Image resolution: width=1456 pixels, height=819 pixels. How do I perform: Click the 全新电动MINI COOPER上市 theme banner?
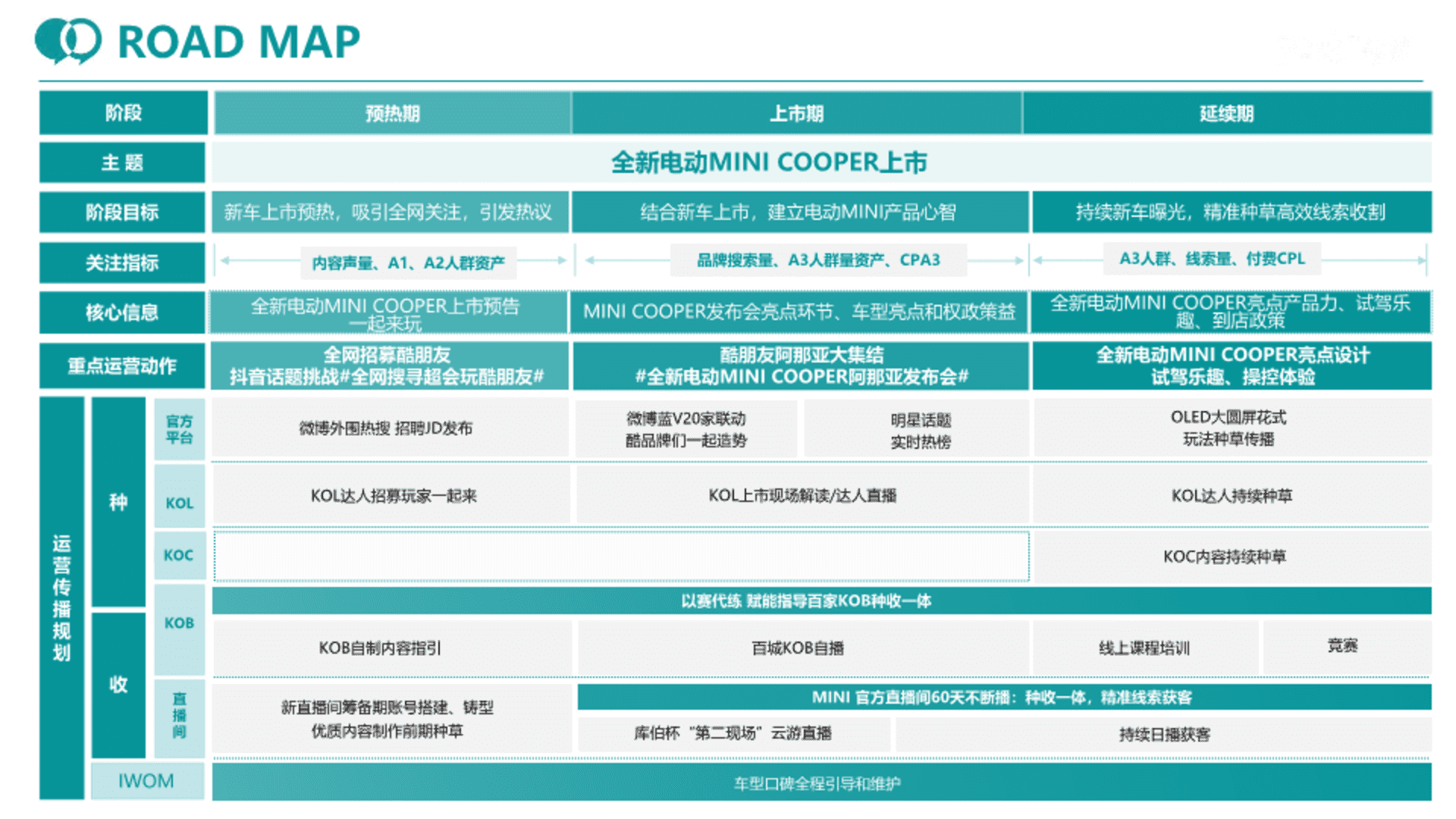822,162
